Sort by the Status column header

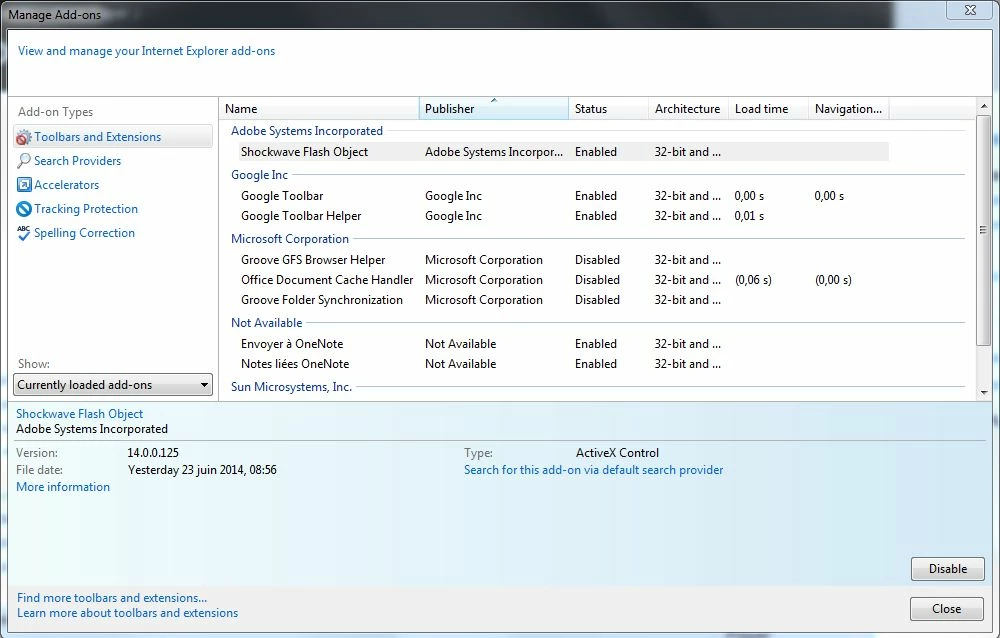pyautogui.click(x=608, y=108)
